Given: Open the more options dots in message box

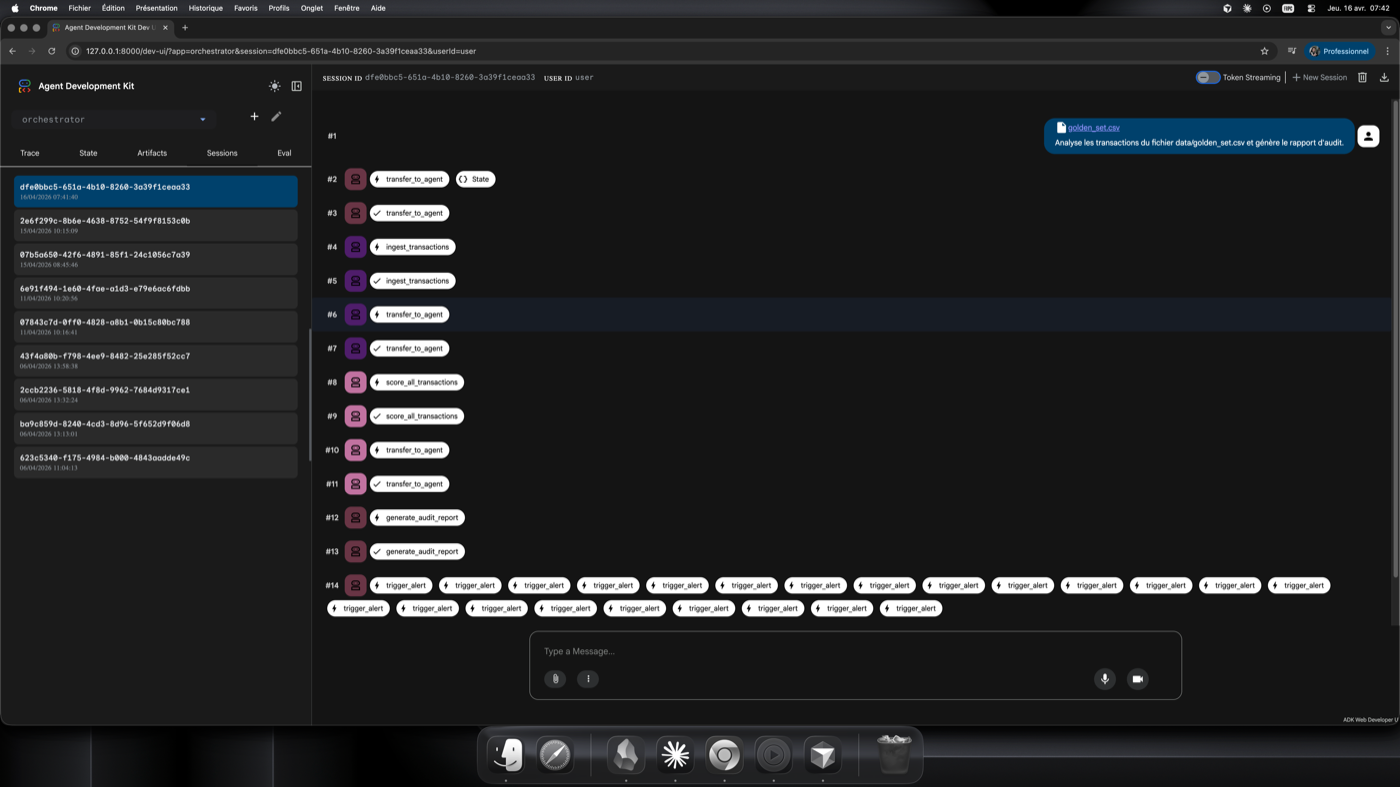Looking at the screenshot, I should (588, 679).
